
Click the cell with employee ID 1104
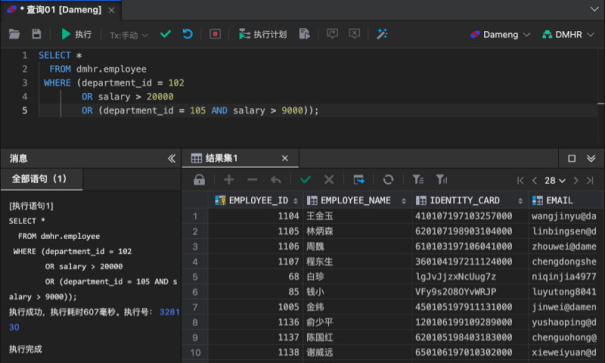click(256, 216)
